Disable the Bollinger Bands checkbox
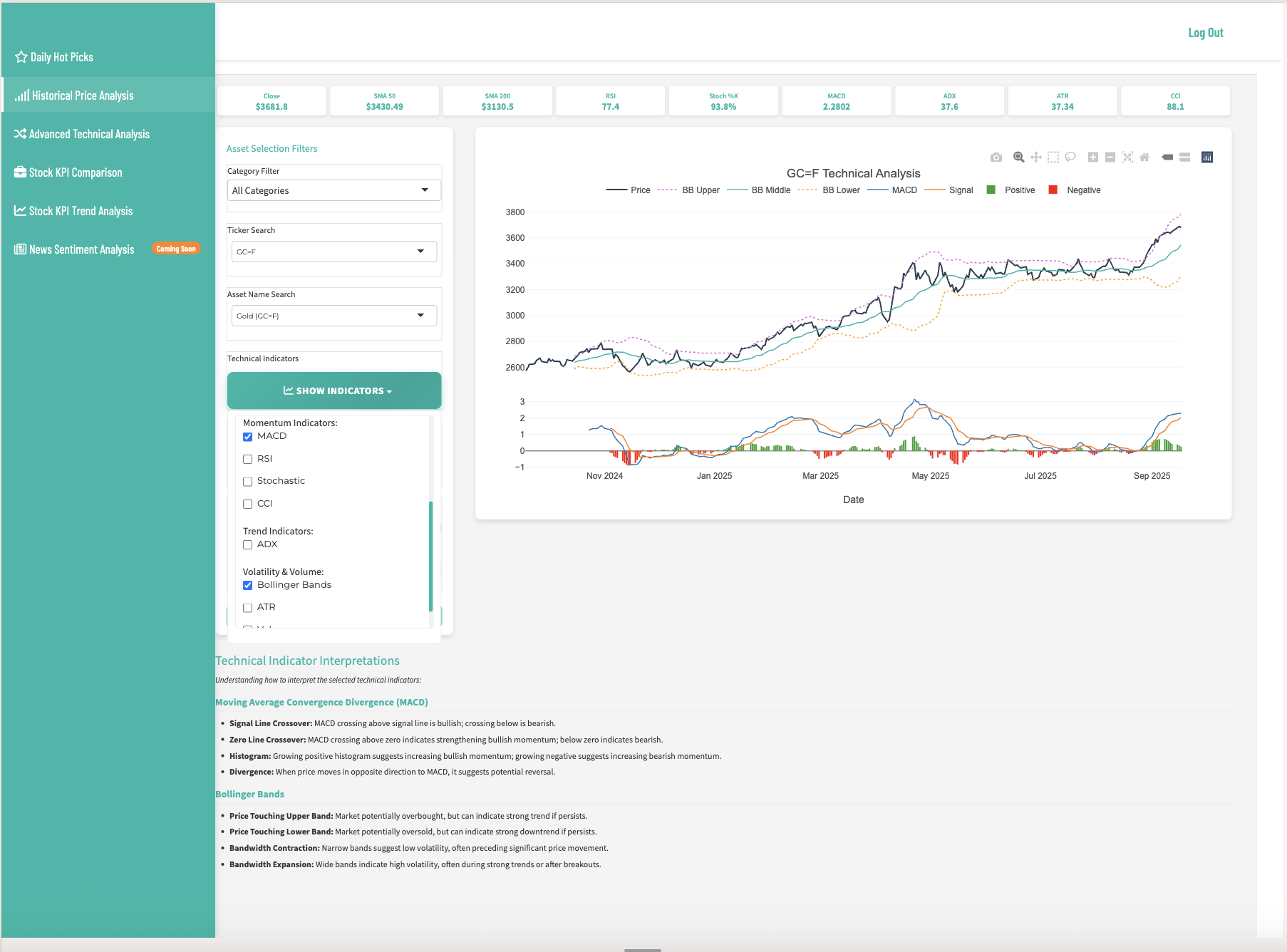This screenshot has height=952, width=1287. click(248, 586)
